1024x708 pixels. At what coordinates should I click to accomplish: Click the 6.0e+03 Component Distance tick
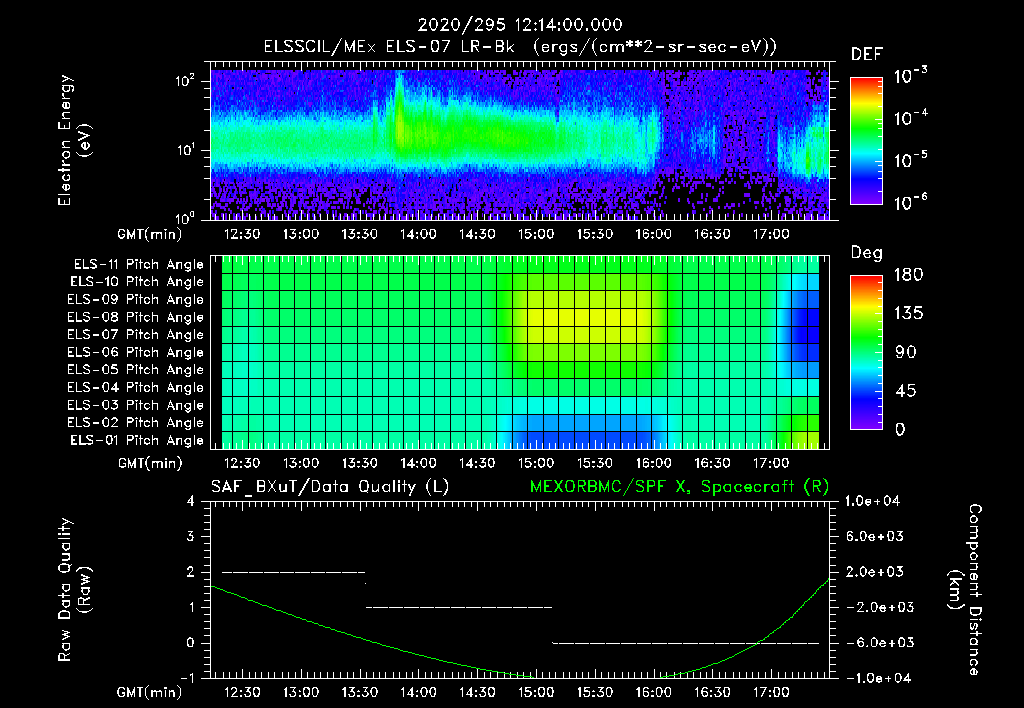pos(875,536)
